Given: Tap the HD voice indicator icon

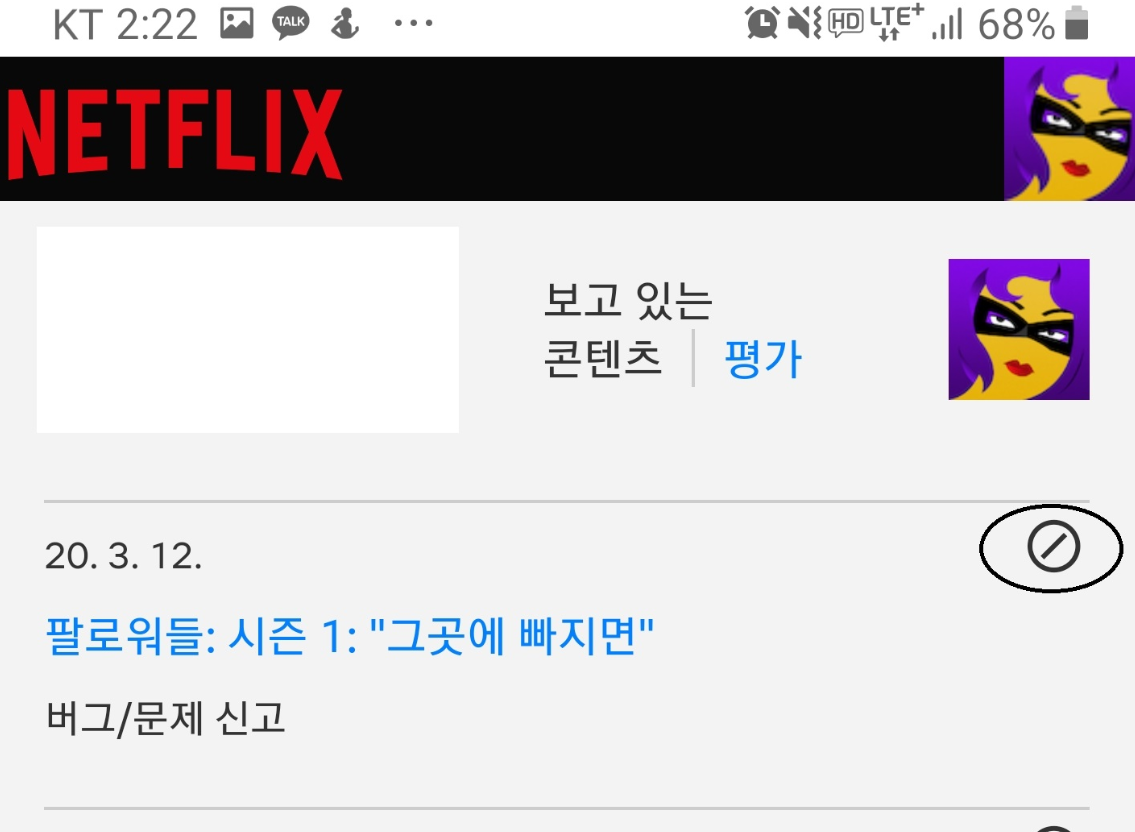Looking at the screenshot, I should coord(845,22).
